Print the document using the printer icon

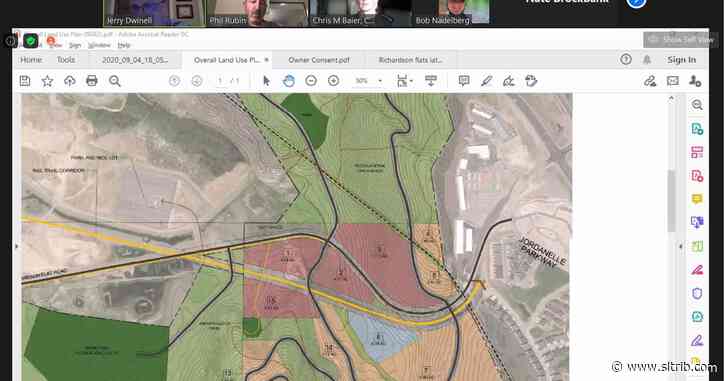pos(92,81)
